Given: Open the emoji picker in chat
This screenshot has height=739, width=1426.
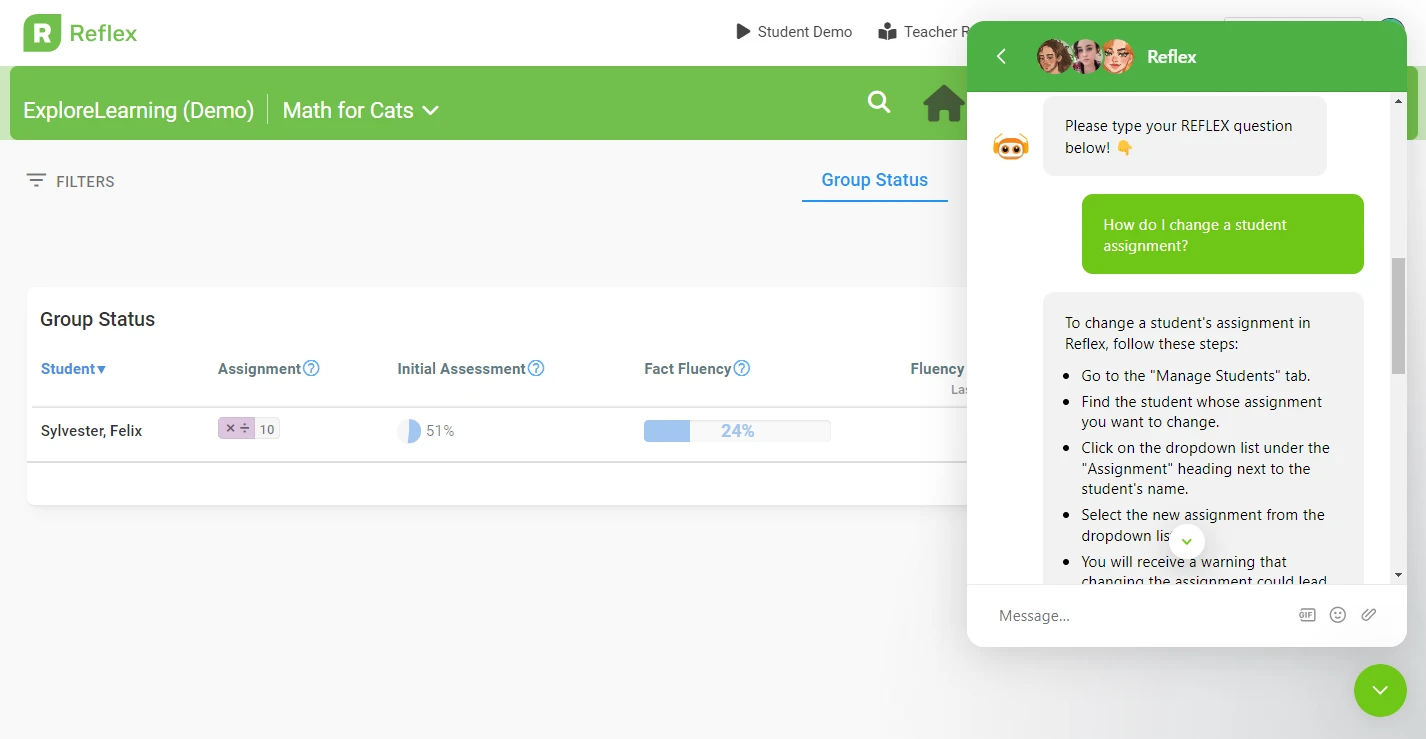Looking at the screenshot, I should [x=1338, y=615].
